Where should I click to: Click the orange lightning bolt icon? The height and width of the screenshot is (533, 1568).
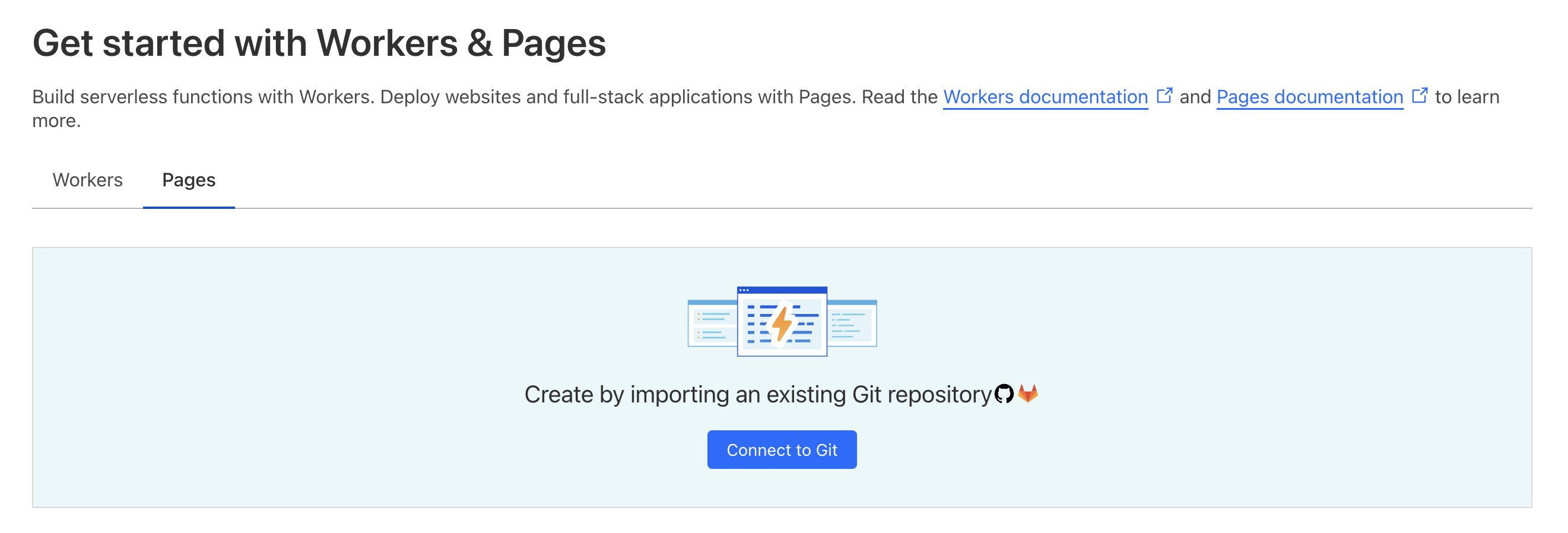pos(782,323)
